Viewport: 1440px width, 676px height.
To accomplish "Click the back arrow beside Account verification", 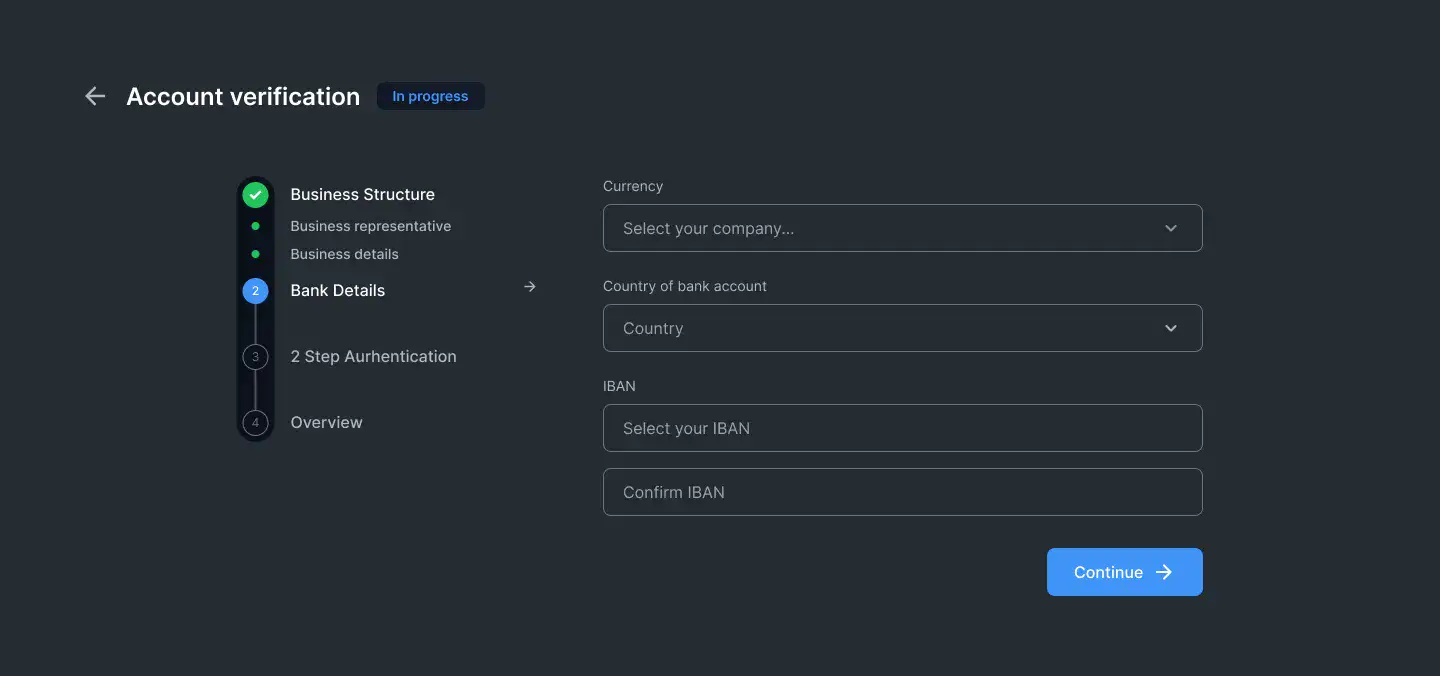I will [x=95, y=96].
